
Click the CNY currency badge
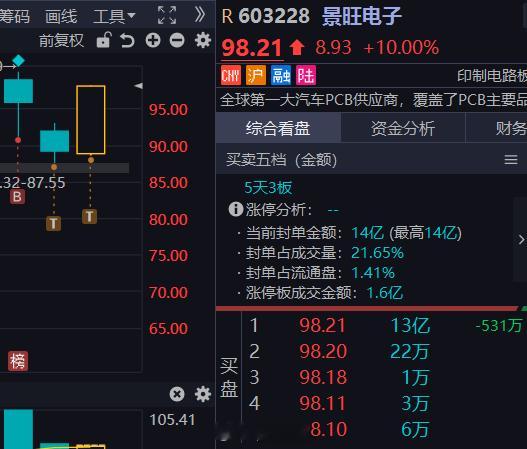[x=231, y=75]
